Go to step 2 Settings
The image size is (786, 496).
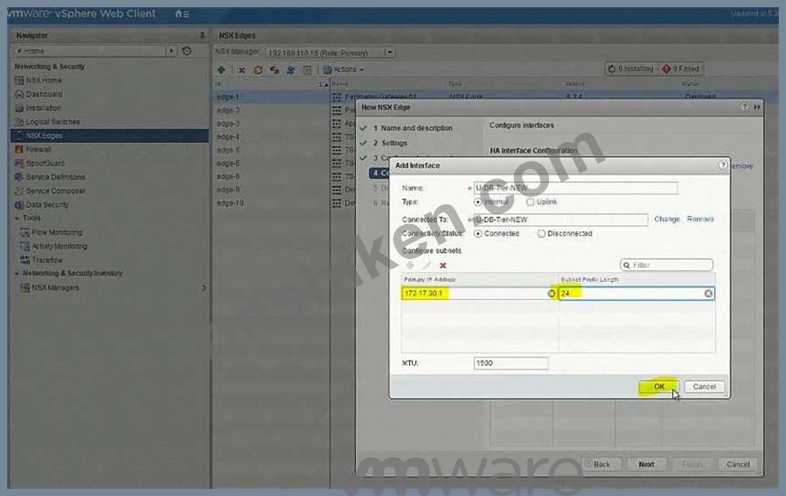[x=390, y=143]
